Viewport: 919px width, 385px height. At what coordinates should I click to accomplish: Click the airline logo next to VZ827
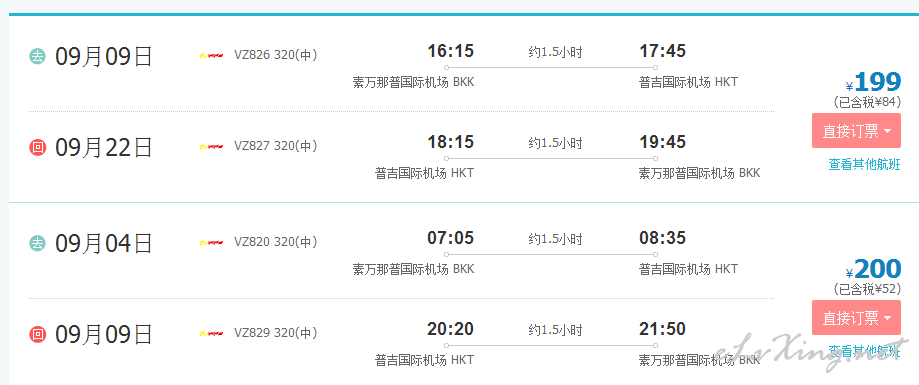[x=211, y=146]
